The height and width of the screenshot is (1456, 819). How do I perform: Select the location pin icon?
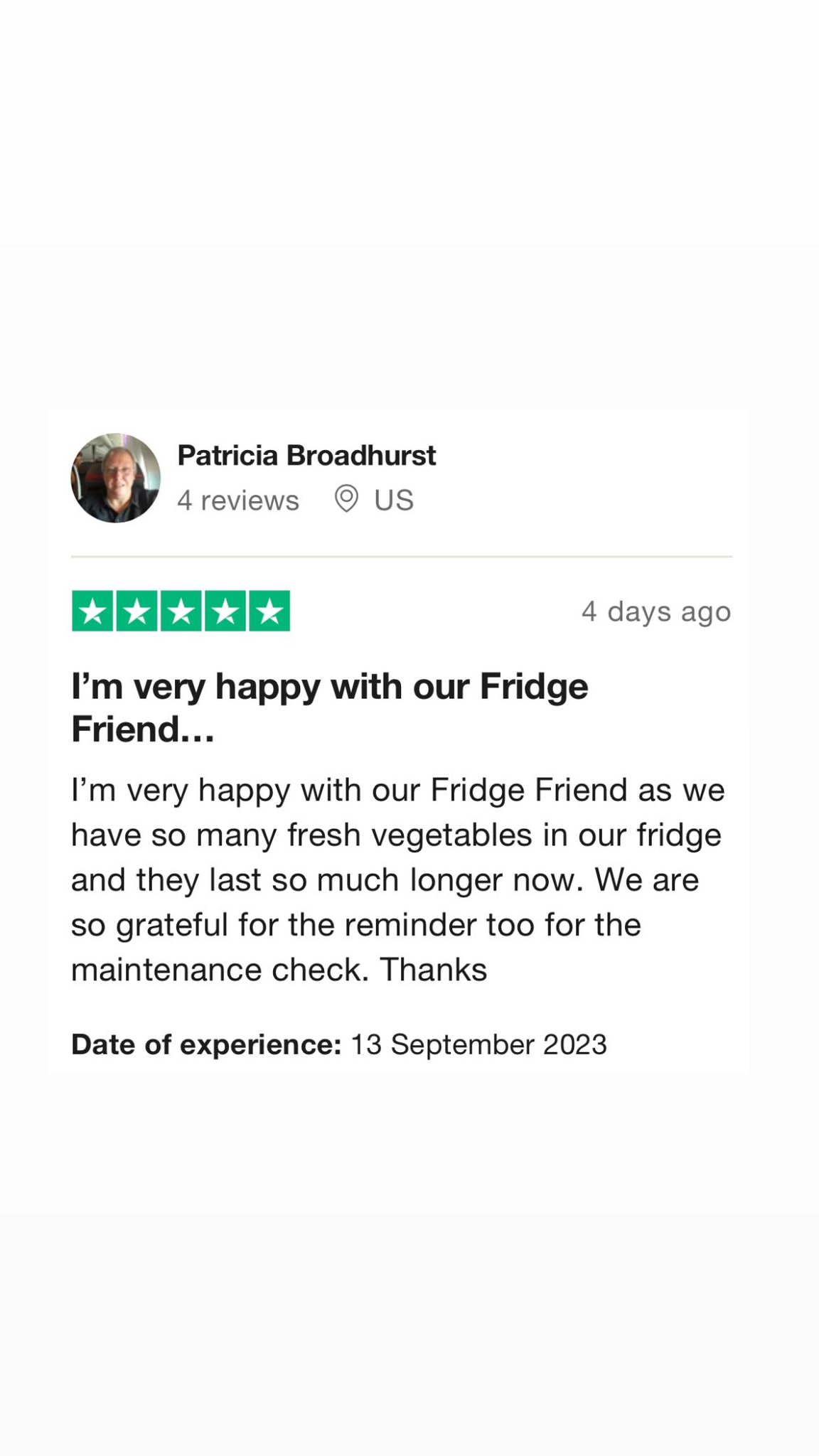(x=346, y=499)
